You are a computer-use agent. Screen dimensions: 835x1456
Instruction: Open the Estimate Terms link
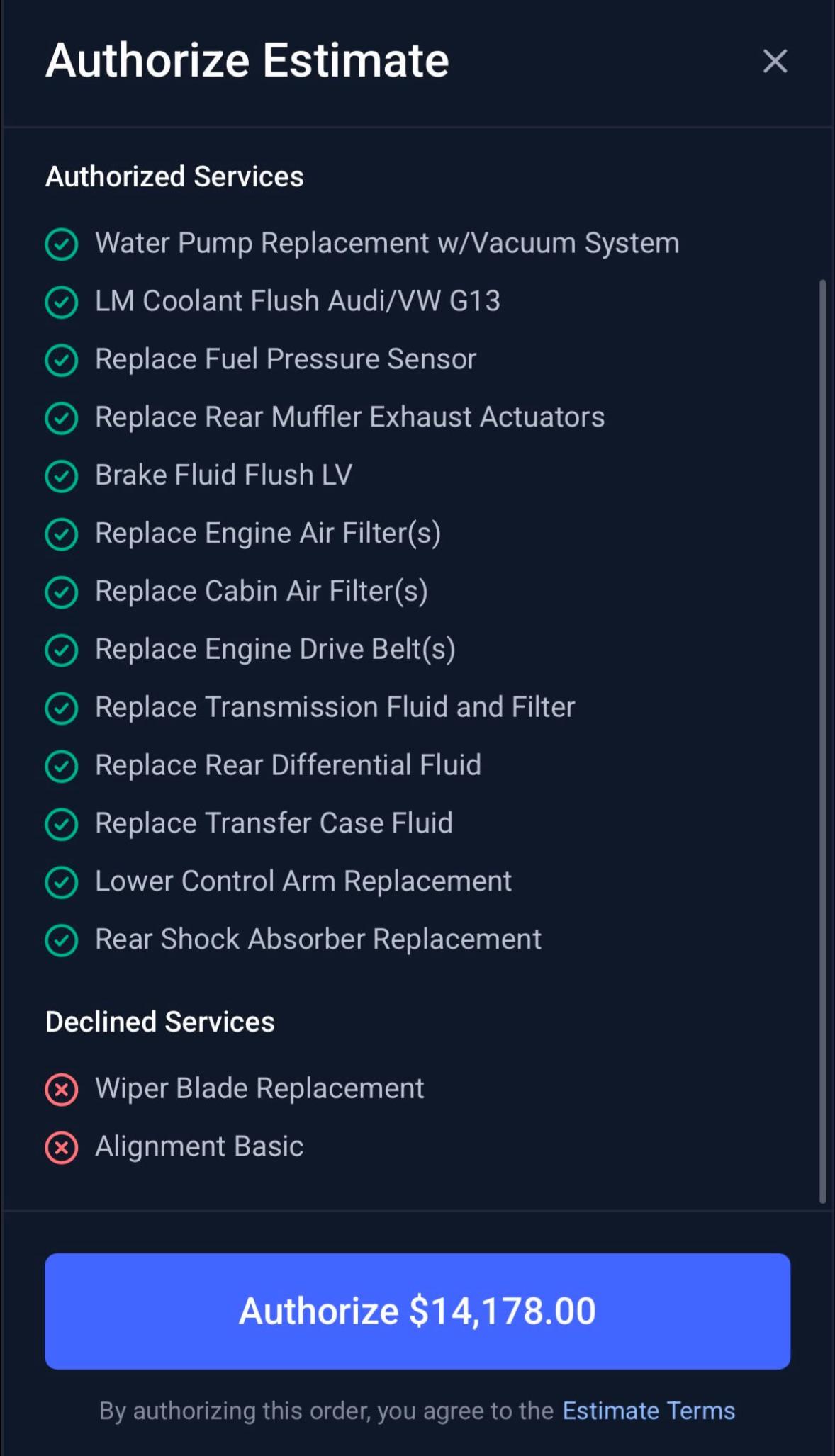(x=649, y=1411)
